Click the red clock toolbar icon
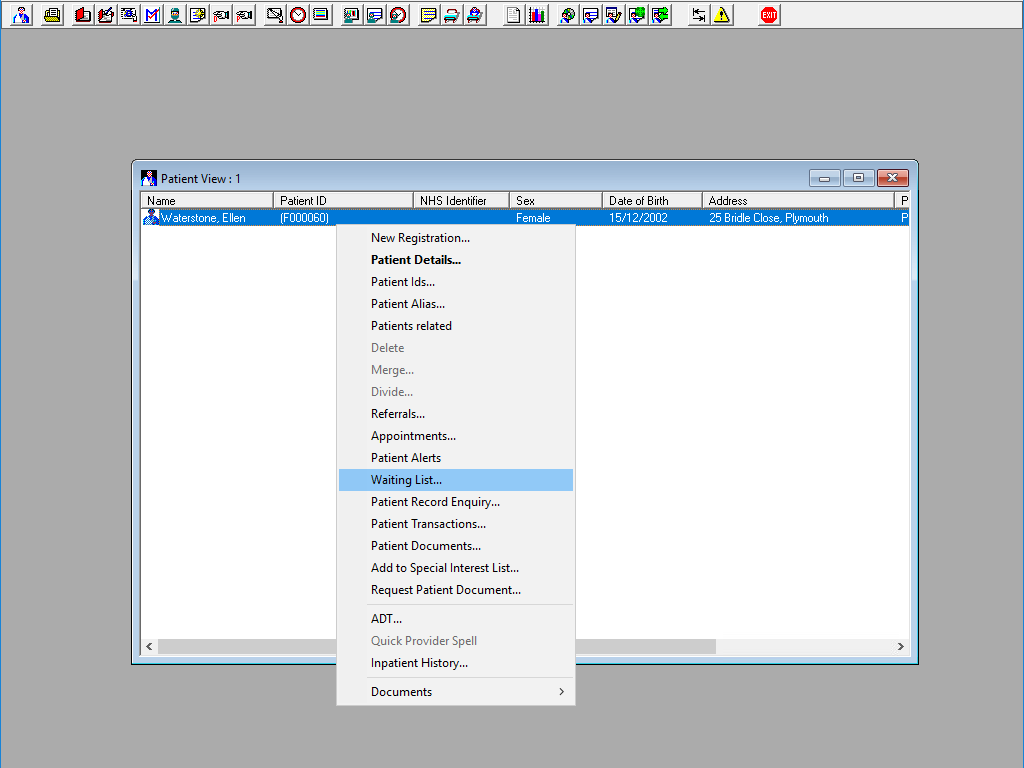Screen dimensions: 1024x768 [298, 15]
